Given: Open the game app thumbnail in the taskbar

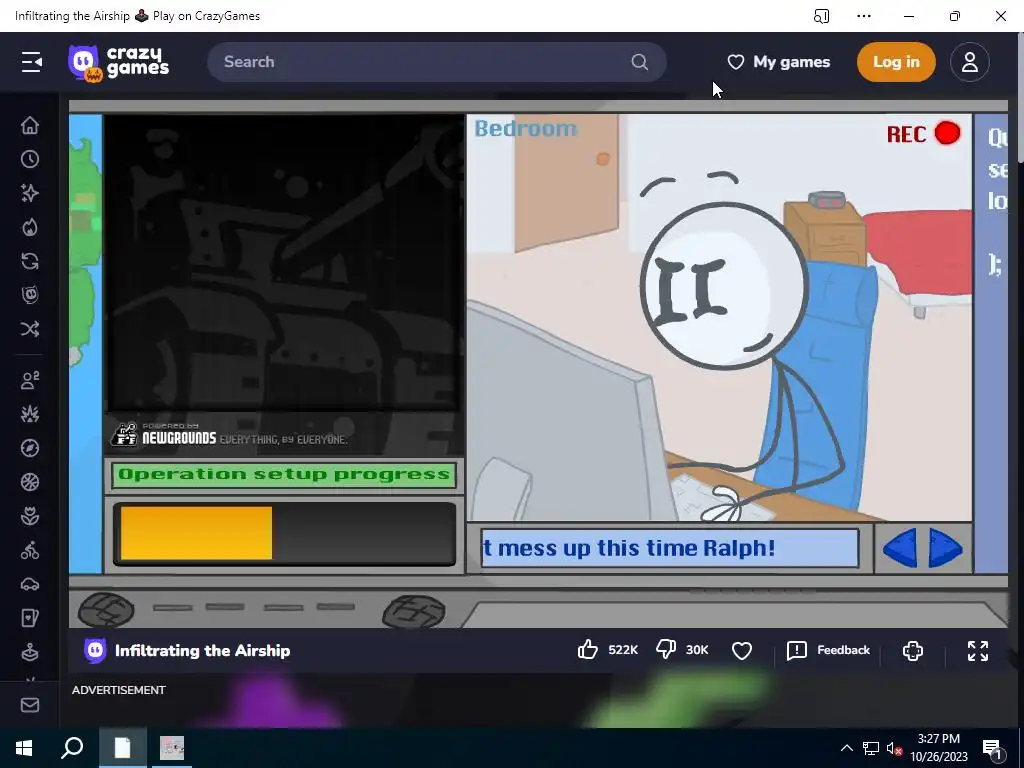Looking at the screenshot, I should [172, 748].
